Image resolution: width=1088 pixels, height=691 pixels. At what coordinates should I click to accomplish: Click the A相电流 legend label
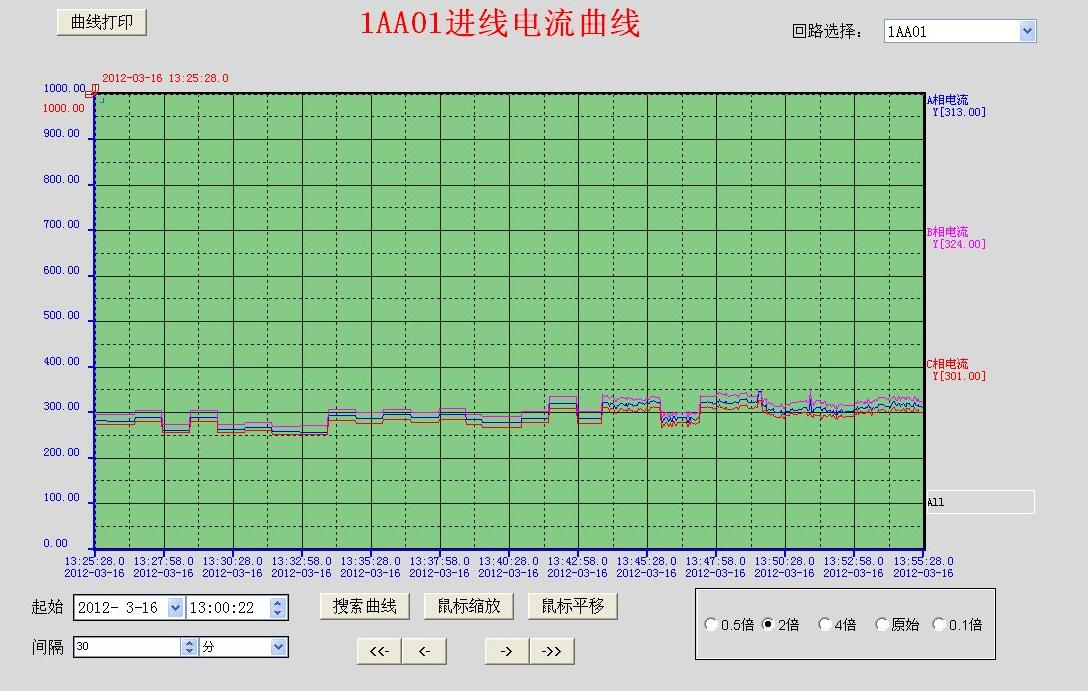[x=948, y=100]
